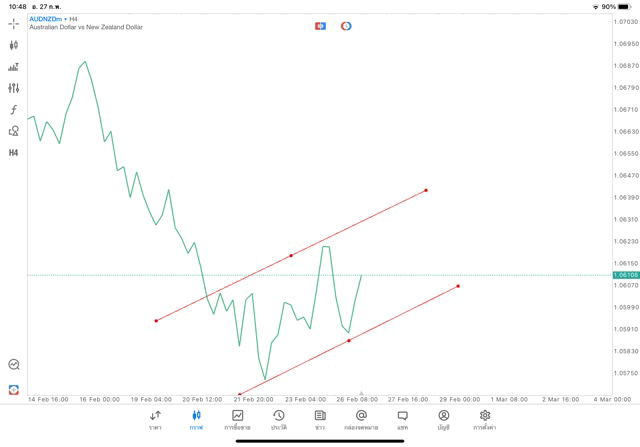Open chart bar settings icon

click(x=14, y=67)
